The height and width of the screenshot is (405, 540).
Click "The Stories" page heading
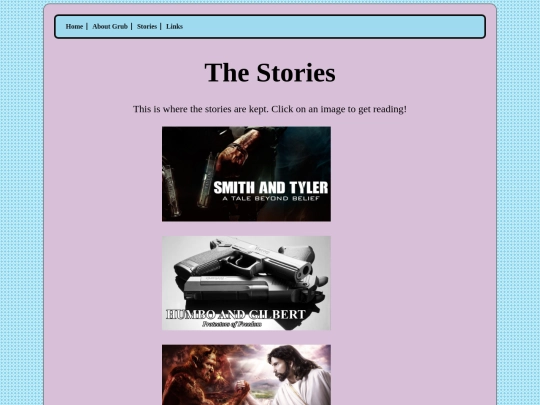[x=270, y=72]
